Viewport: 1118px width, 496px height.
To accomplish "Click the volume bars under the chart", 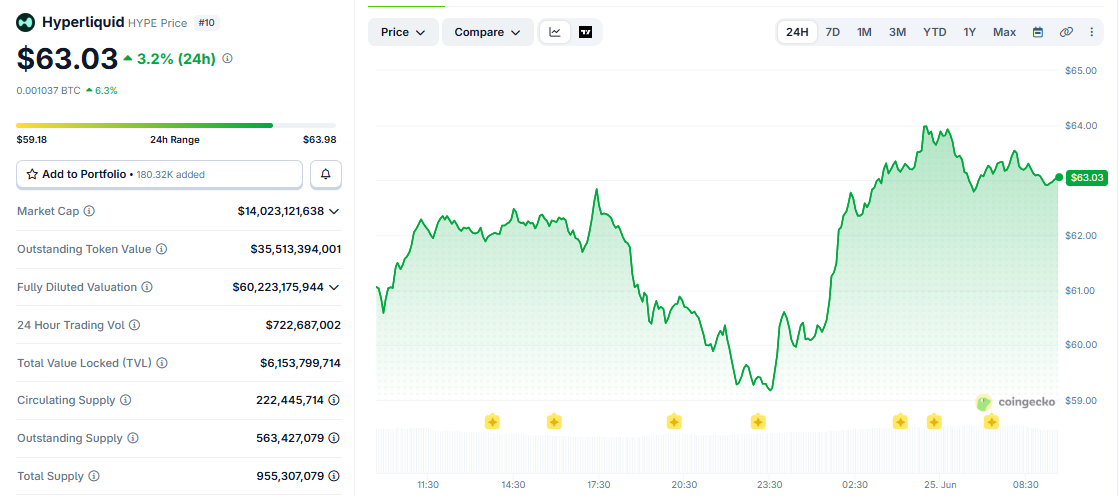I will click(717, 450).
